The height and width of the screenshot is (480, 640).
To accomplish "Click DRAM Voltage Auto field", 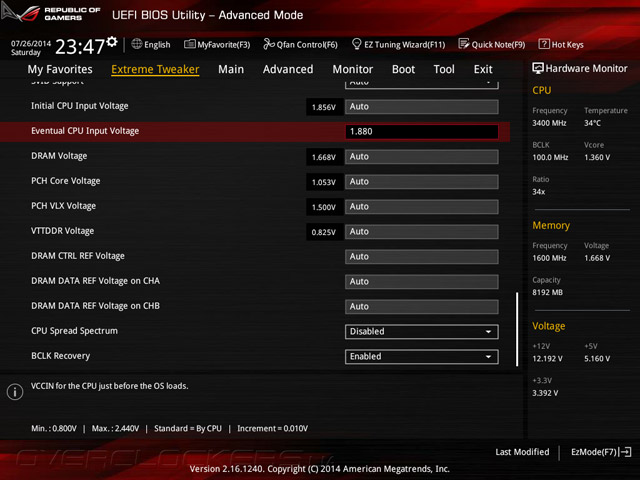I will tap(422, 157).
